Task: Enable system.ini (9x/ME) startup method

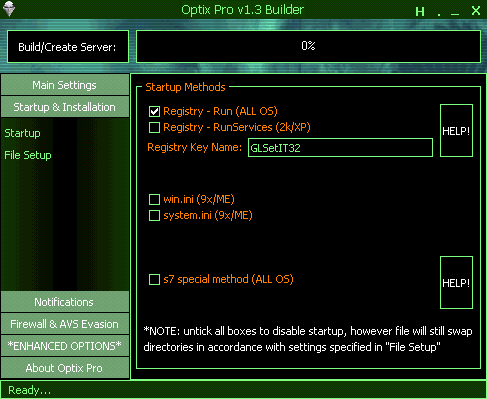Action: coord(154,215)
